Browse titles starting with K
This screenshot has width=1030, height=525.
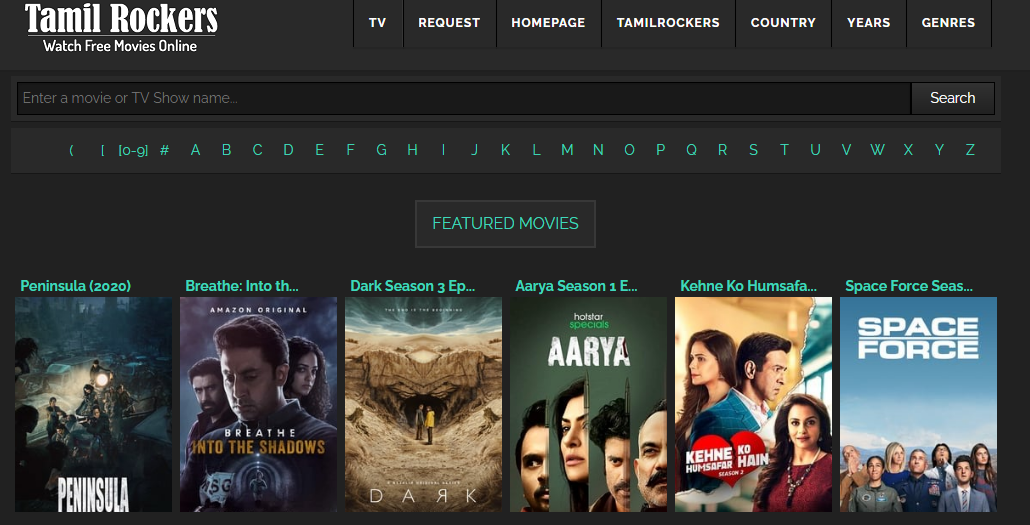tap(505, 150)
